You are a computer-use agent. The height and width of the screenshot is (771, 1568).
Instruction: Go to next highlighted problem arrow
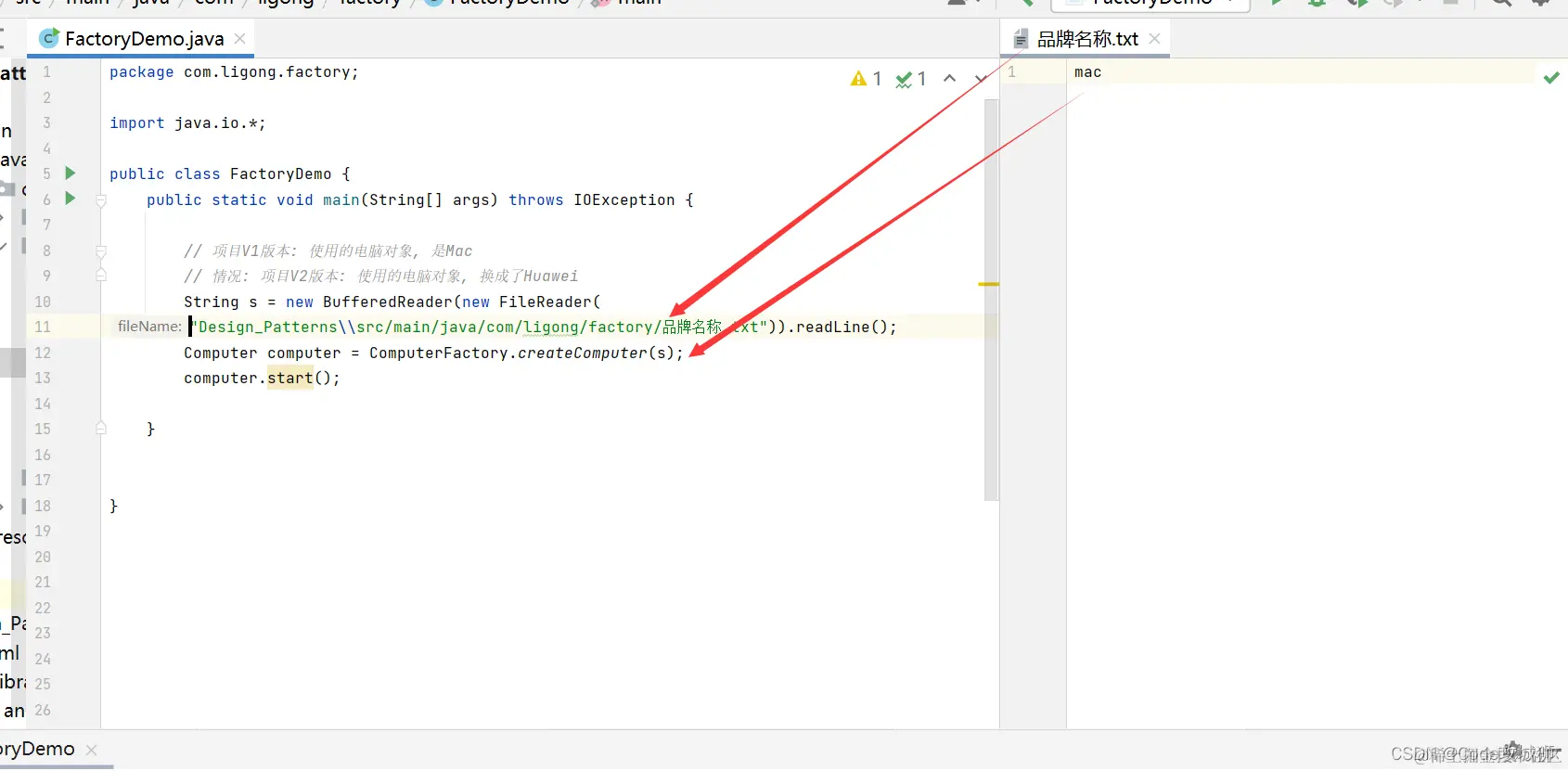[x=980, y=79]
